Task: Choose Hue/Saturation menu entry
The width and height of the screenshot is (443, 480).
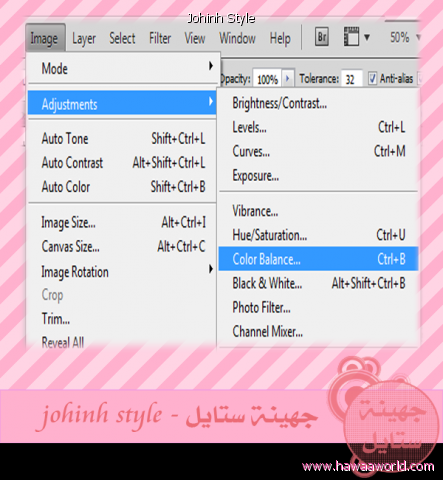Action: click(318, 235)
